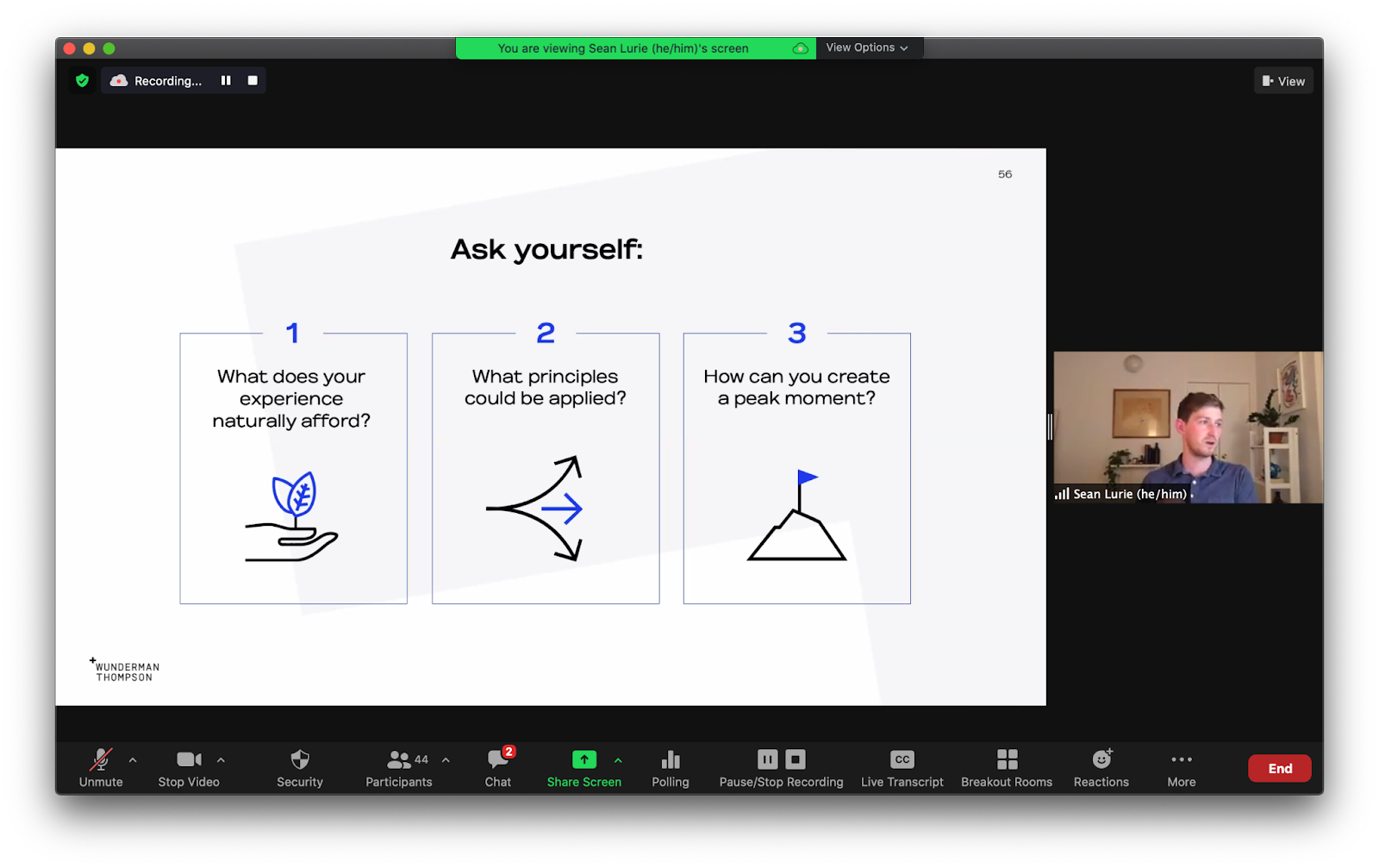Screen dimensions: 1379x868
Task: Click the macOS yellow minimize button
Action: pos(89,49)
